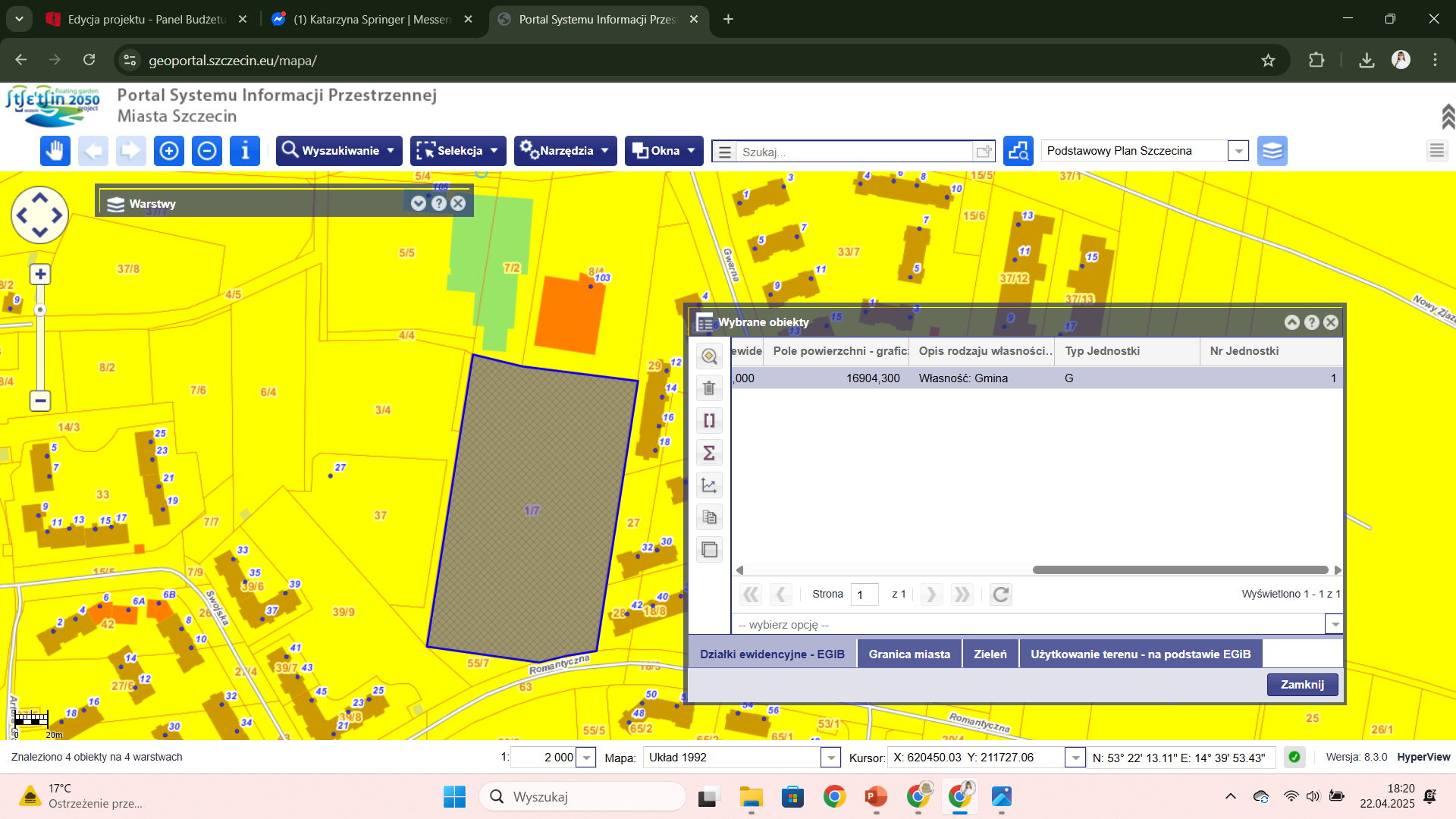Open the 'wybierz opcję' dropdown
1456x819 pixels.
coord(1334,625)
